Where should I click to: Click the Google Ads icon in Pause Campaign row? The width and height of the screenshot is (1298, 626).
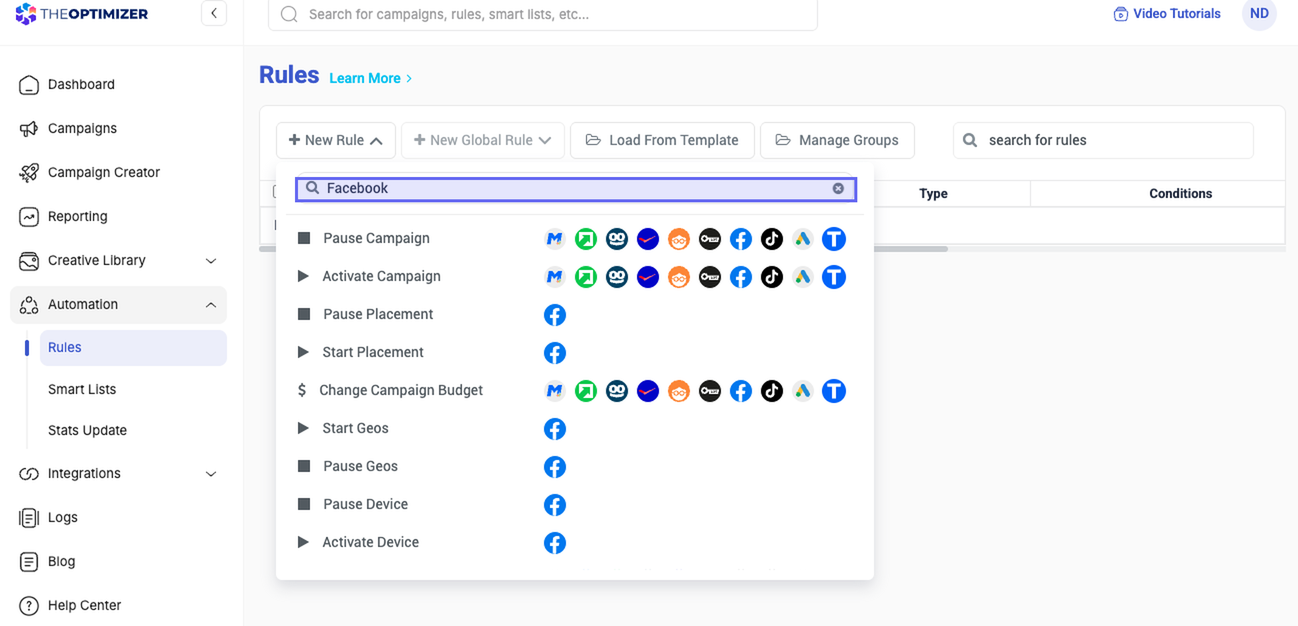point(803,239)
